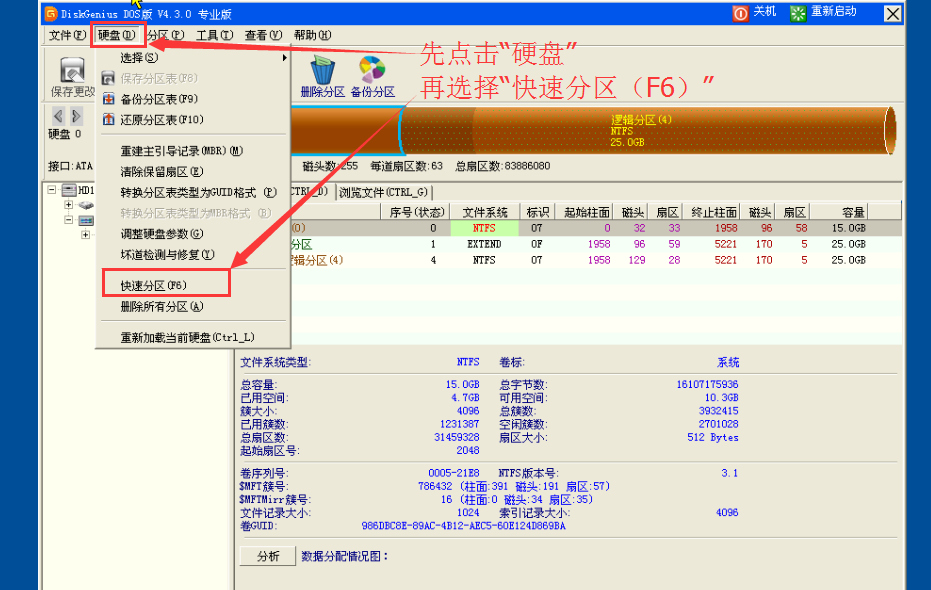Click the 删除分区 trash toolbar icon
Image resolution: width=931 pixels, height=590 pixels.
(322, 68)
